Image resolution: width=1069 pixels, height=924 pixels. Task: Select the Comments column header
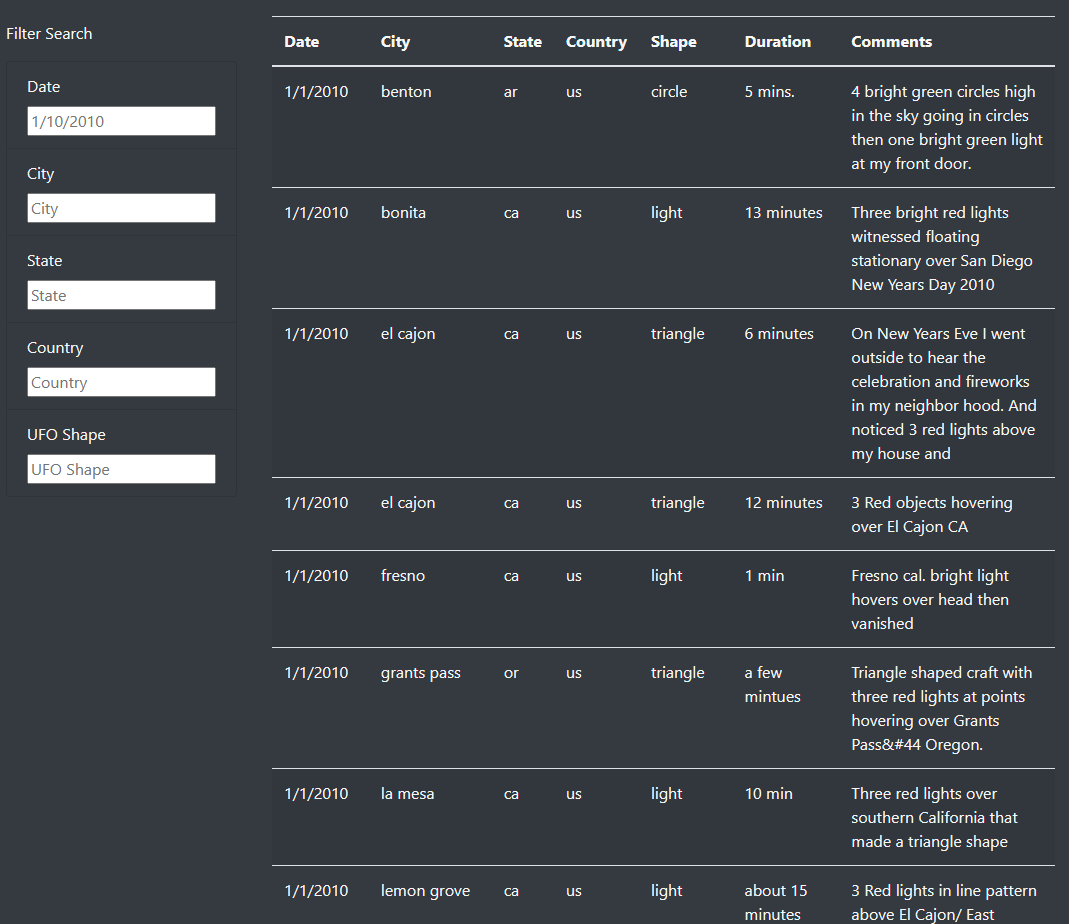point(891,41)
